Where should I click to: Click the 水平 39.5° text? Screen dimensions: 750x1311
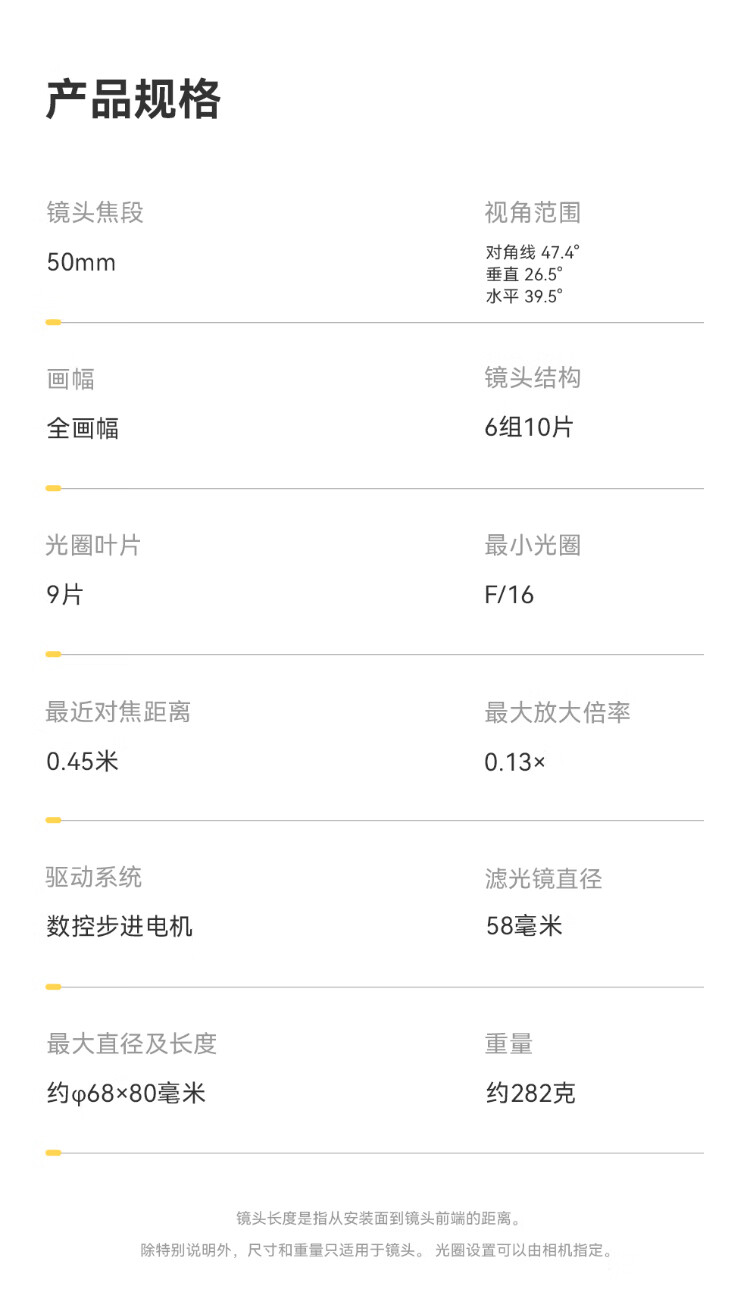[524, 296]
